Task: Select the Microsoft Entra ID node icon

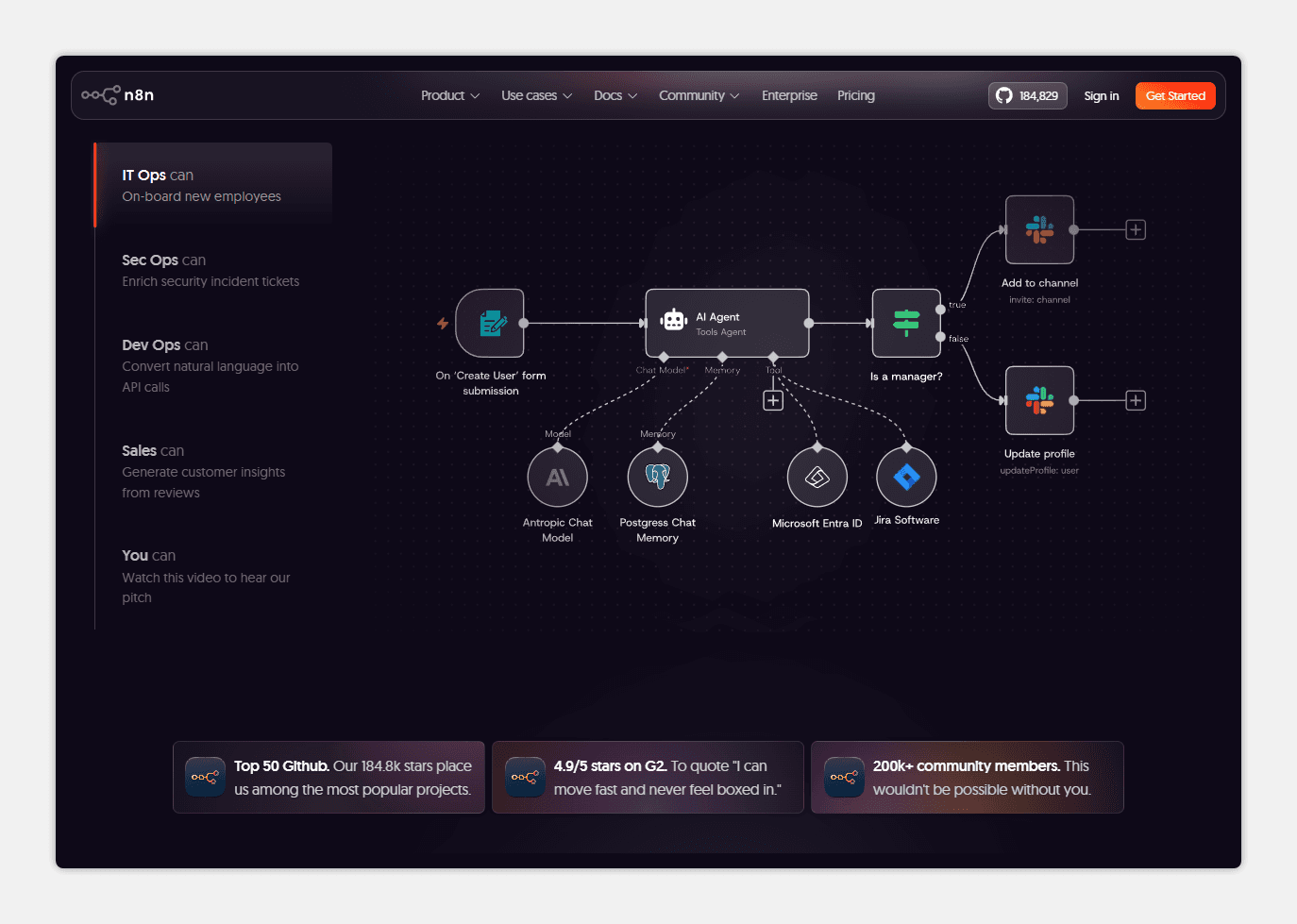Action: (x=817, y=477)
